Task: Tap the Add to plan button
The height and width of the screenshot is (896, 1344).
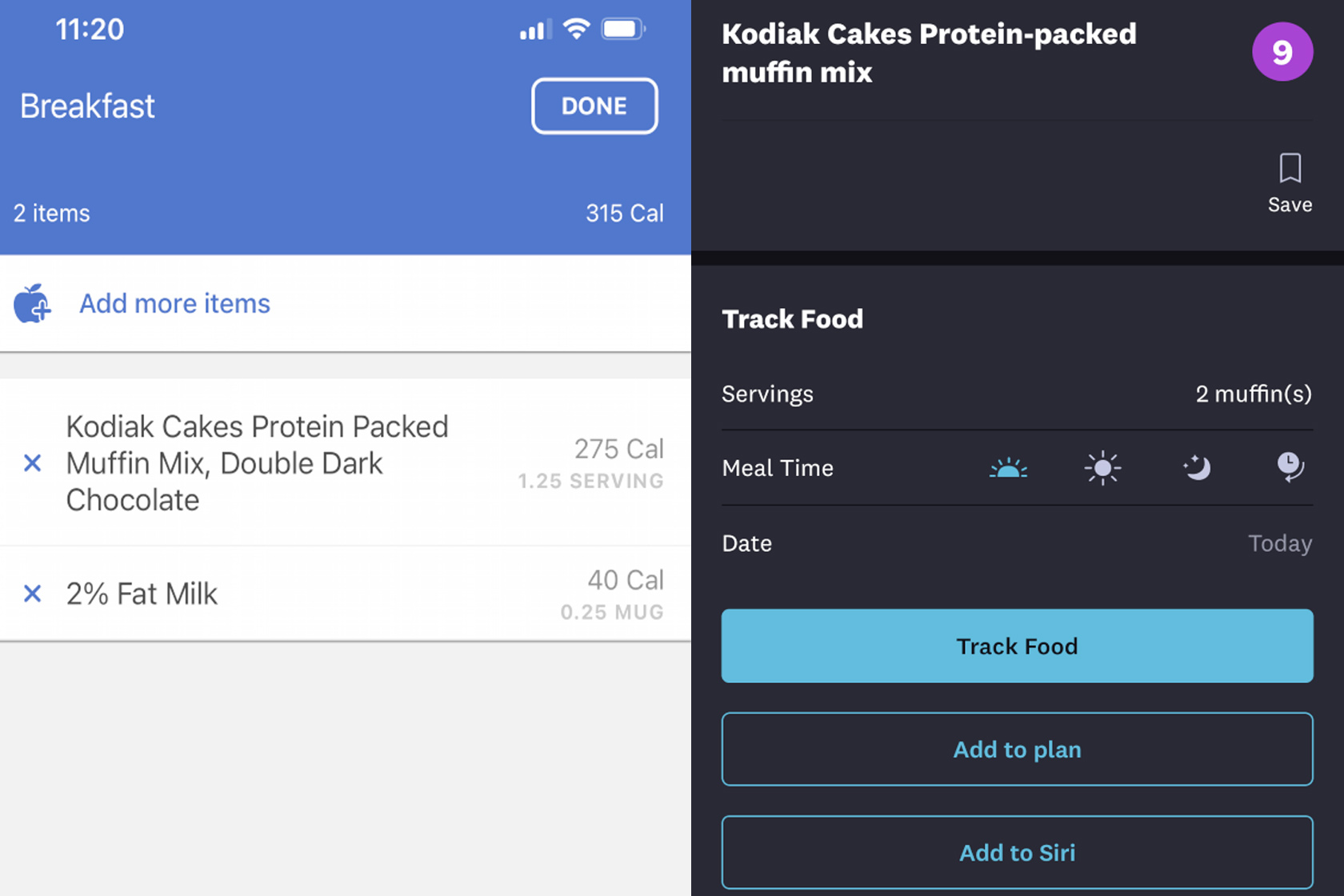Action: (1017, 750)
